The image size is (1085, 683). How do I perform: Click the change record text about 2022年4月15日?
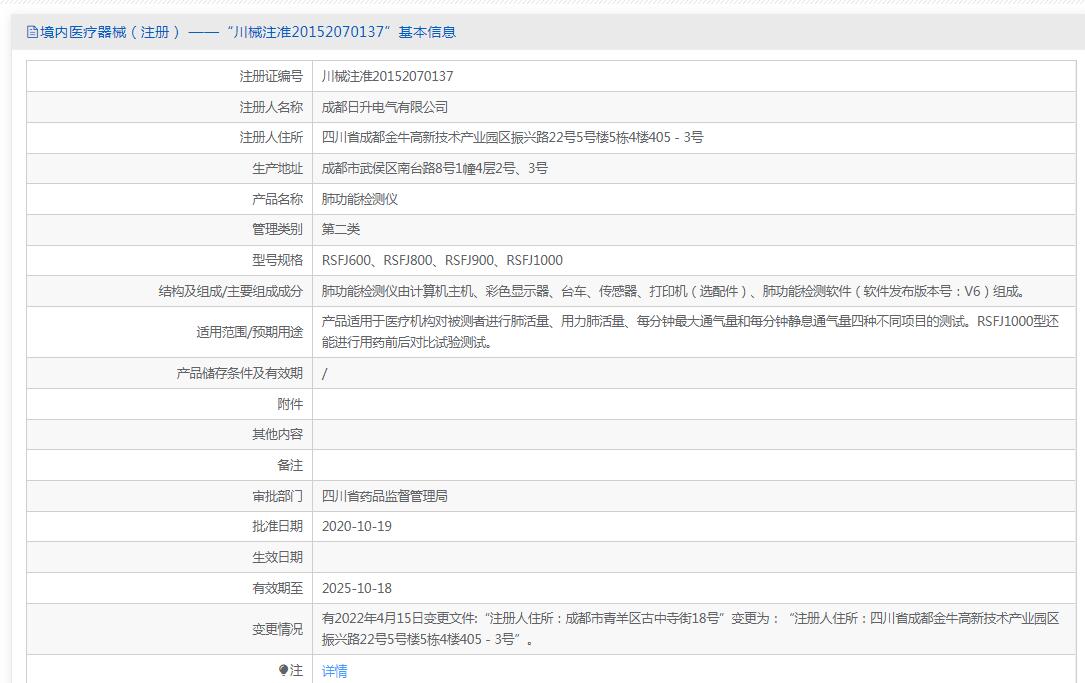[x=690, y=629]
